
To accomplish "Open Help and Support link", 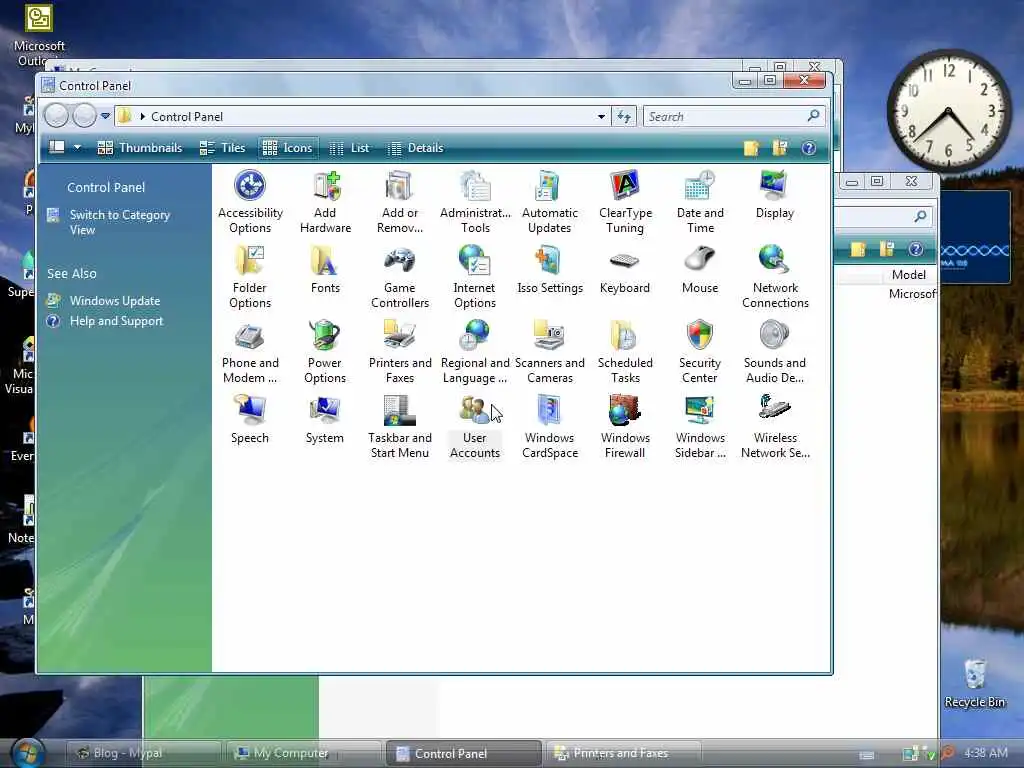I will [116, 321].
